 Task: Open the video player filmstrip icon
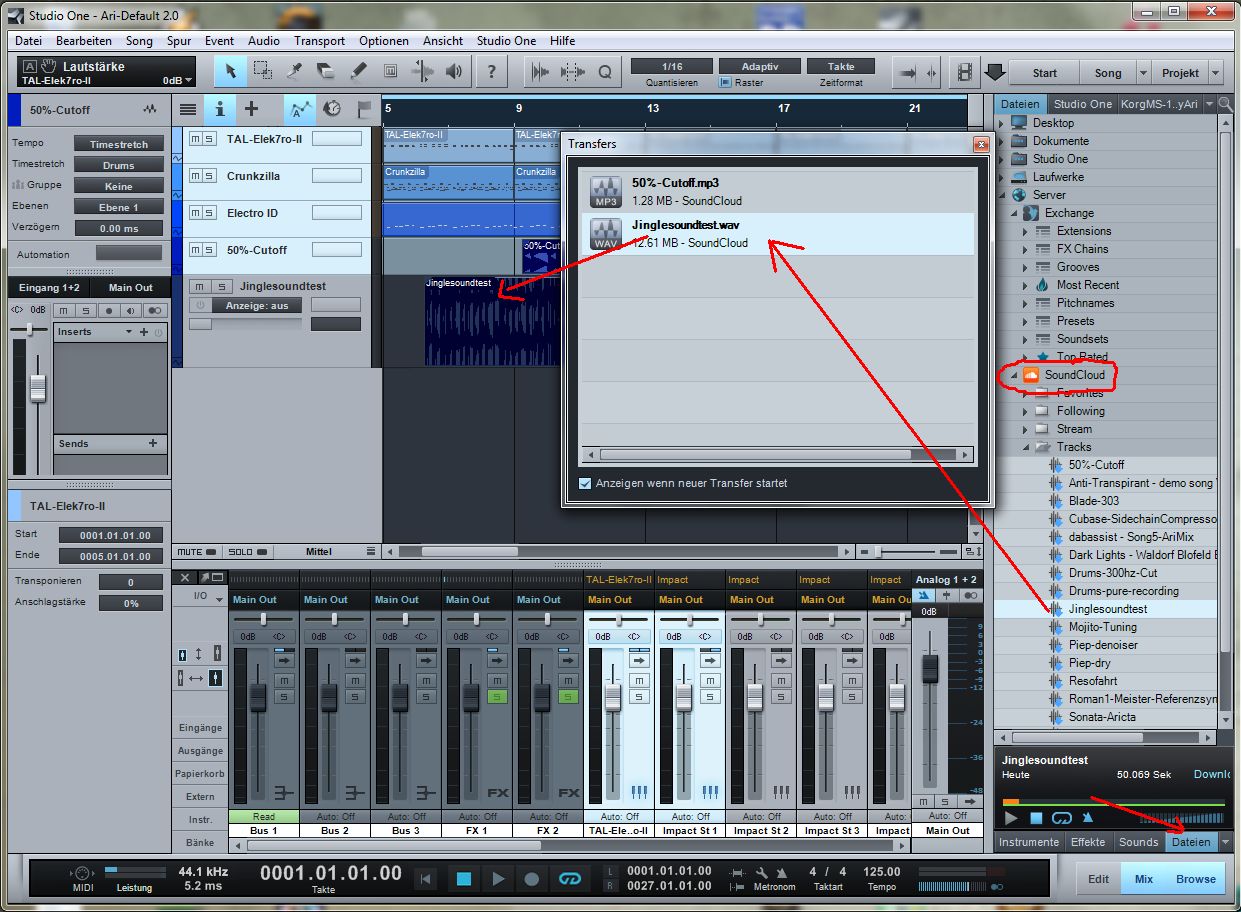click(964, 73)
